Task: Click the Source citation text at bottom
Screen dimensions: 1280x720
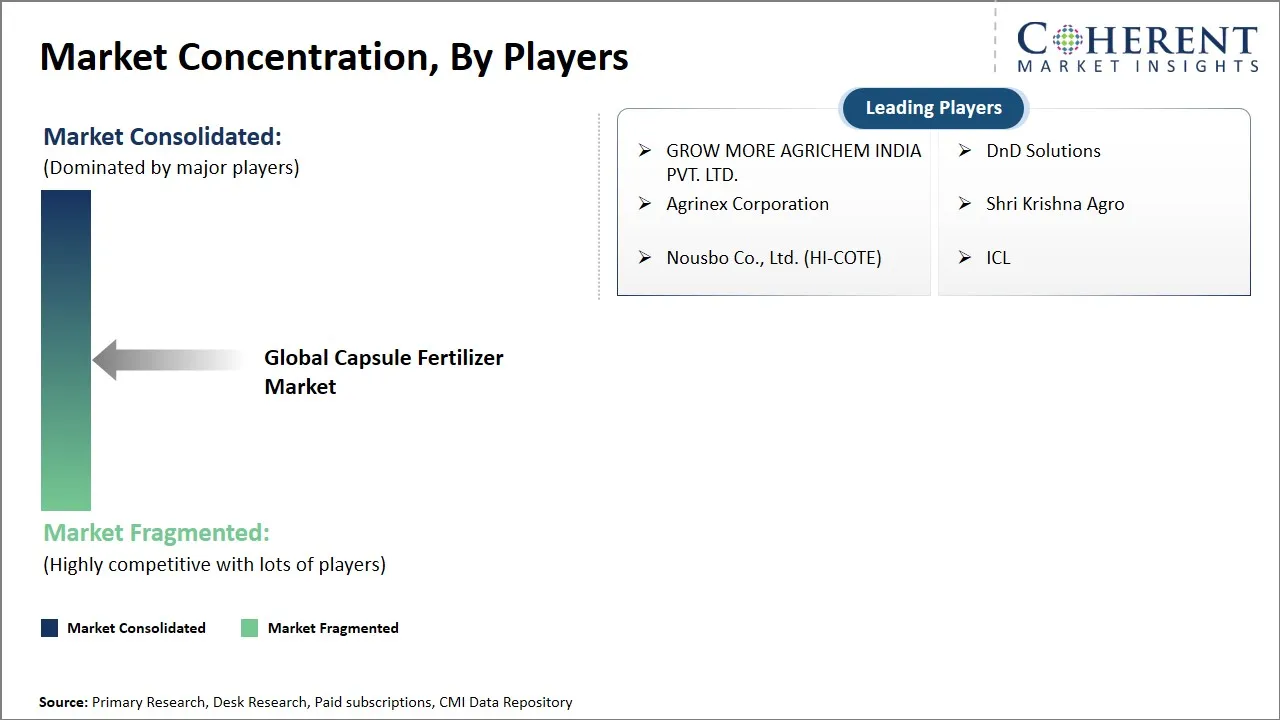Action: tap(306, 702)
